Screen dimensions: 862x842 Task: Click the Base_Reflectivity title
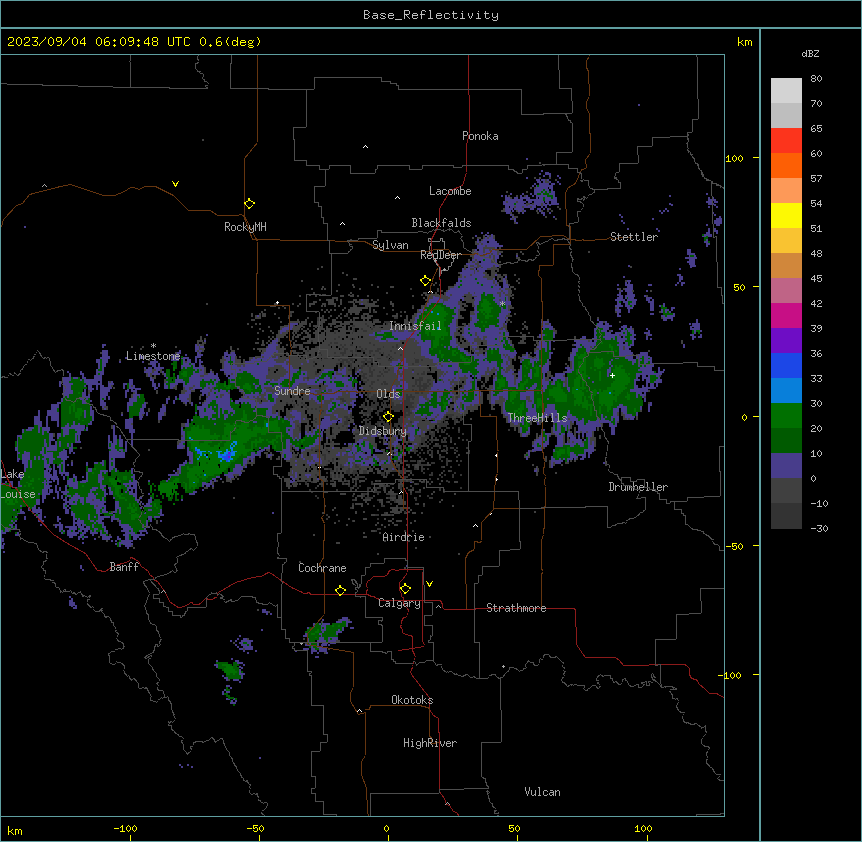pos(431,15)
